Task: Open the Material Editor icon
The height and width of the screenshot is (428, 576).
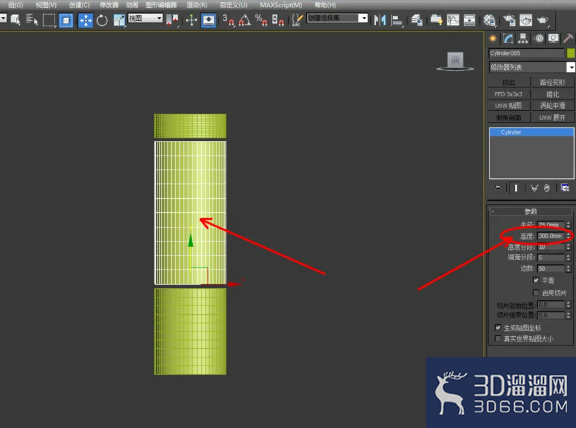Action: point(489,20)
